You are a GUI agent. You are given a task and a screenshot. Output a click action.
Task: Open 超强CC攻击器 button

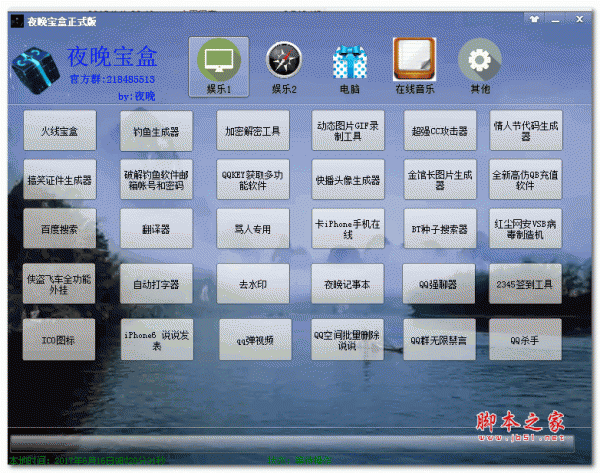coord(440,131)
